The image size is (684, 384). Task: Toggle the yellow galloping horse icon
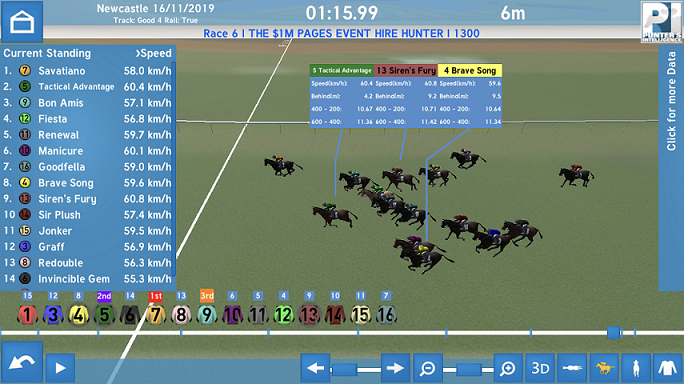pyautogui.click(x=605, y=368)
